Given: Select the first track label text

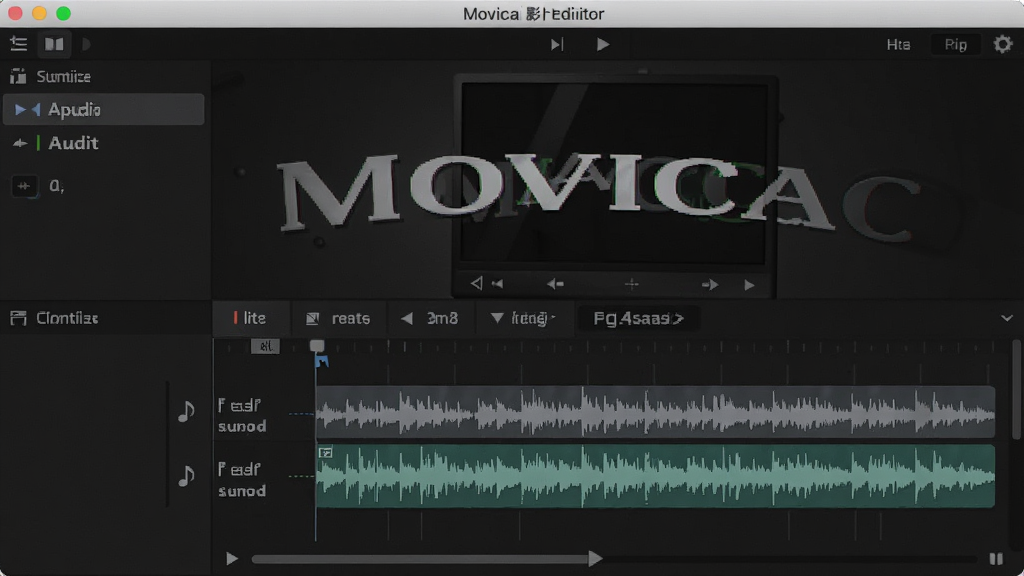Looking at the screenshot, I should tap(242, 415).
